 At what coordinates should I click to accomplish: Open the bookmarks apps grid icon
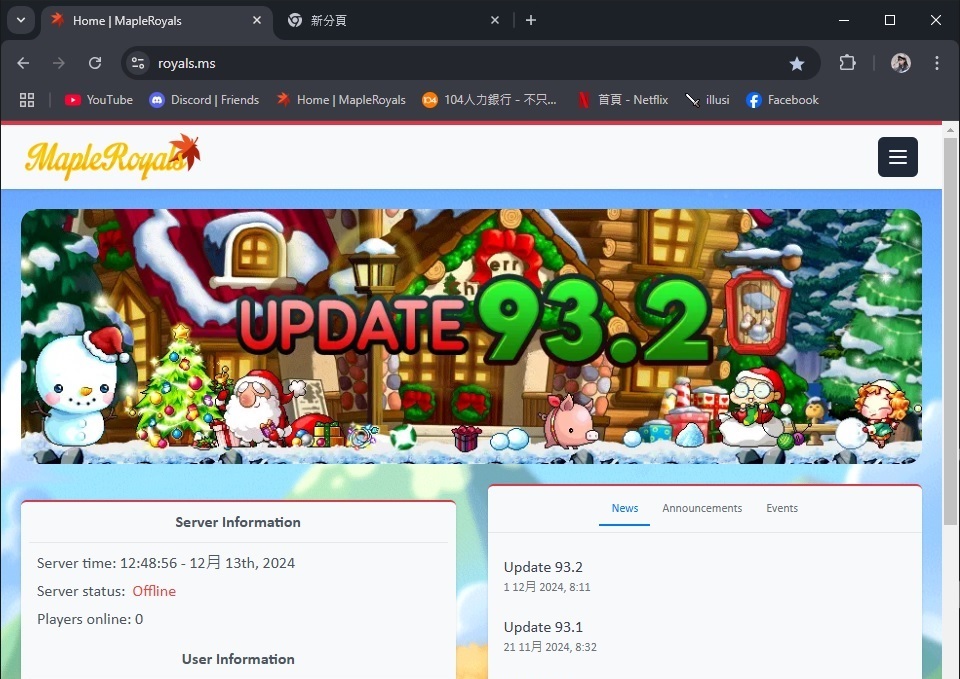pyautogui.click(x=27, y=100)
